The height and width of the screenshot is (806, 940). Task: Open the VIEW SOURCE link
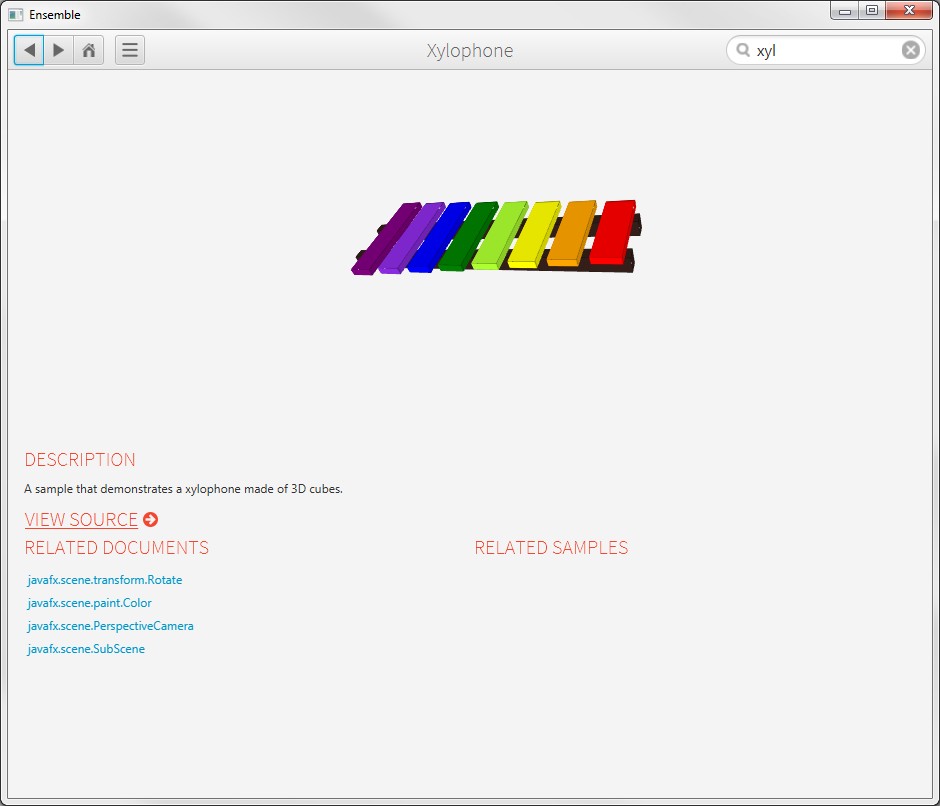(x=81, y=519)
